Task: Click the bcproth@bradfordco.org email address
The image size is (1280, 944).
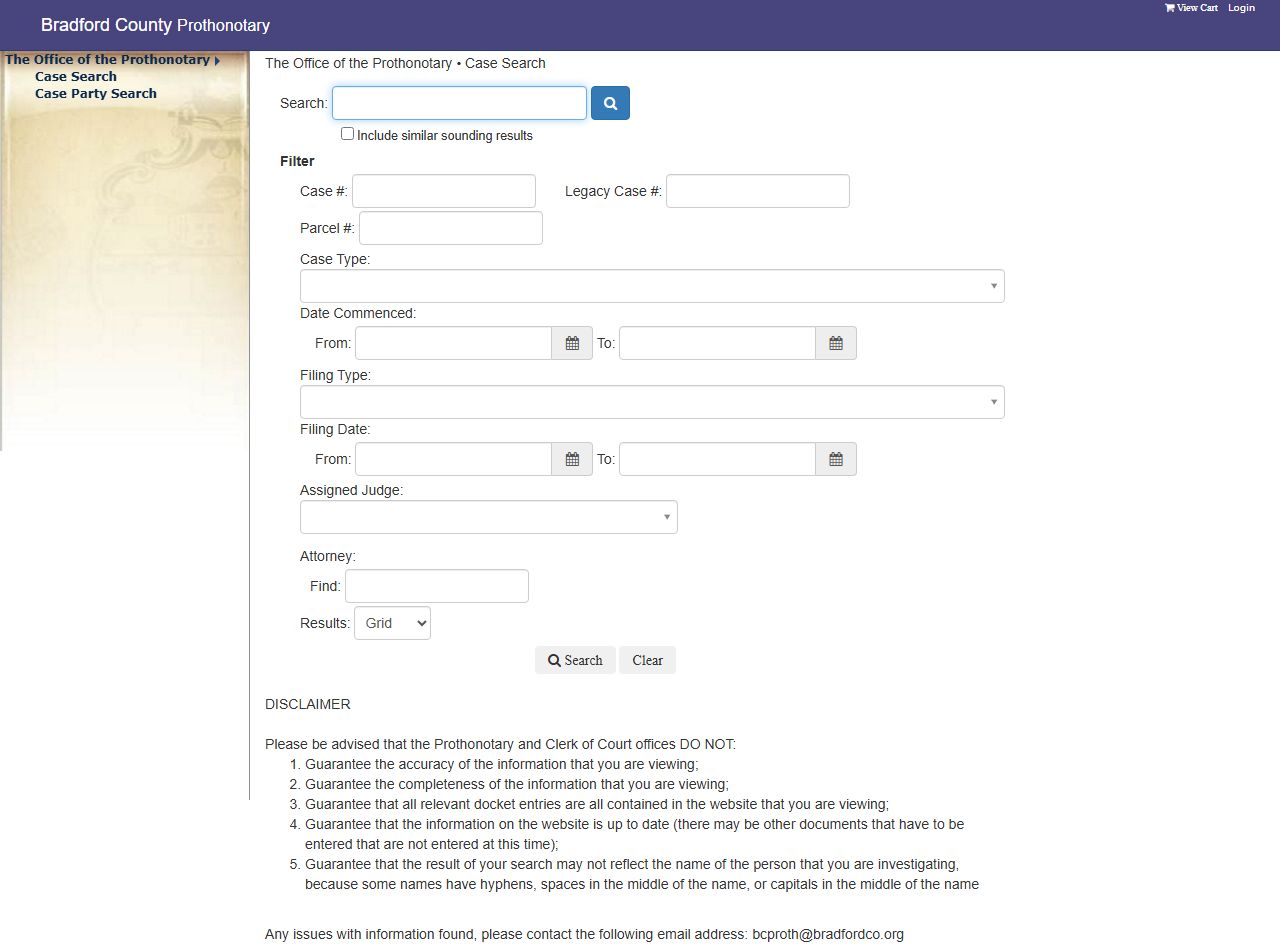Action: (x=828, y=934)
